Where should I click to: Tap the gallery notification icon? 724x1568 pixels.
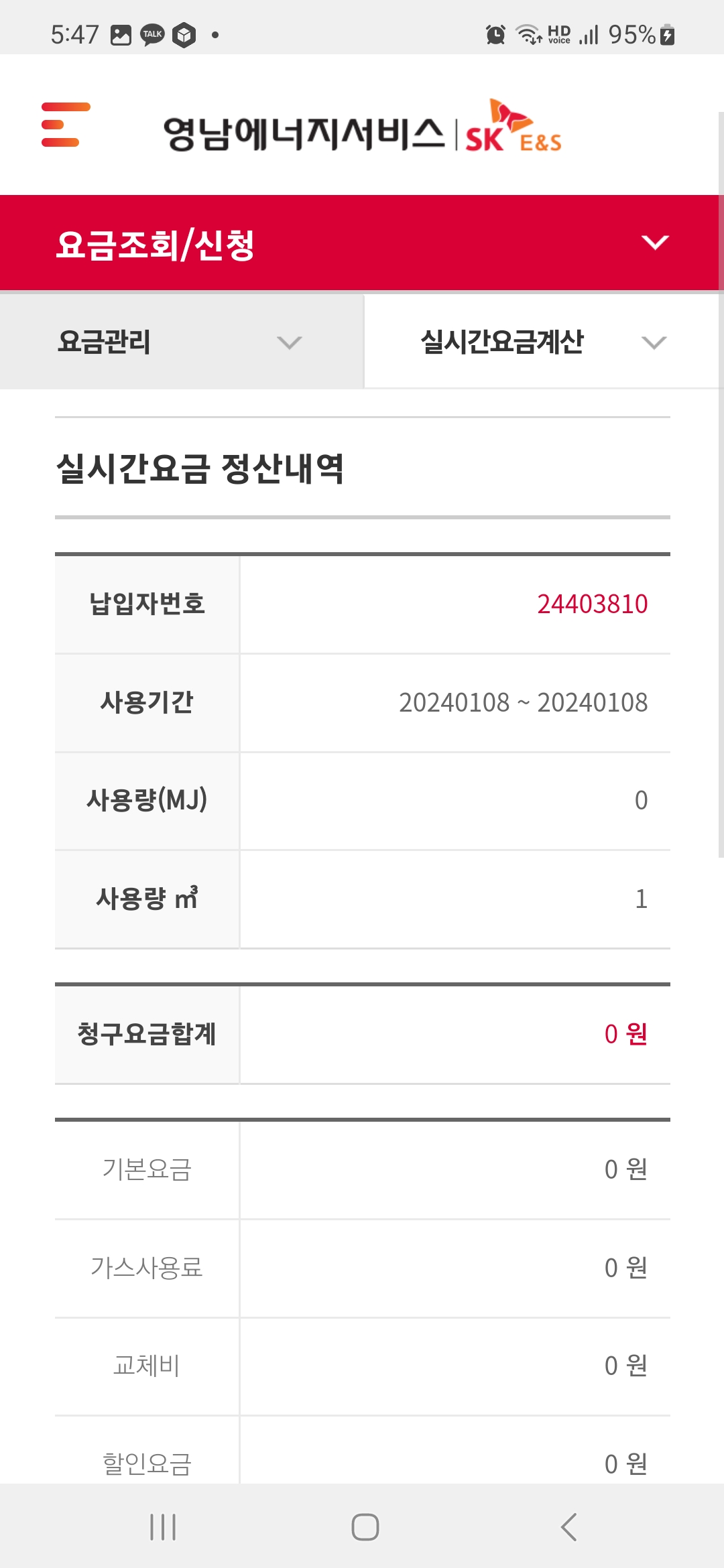[x=121, y=35]
